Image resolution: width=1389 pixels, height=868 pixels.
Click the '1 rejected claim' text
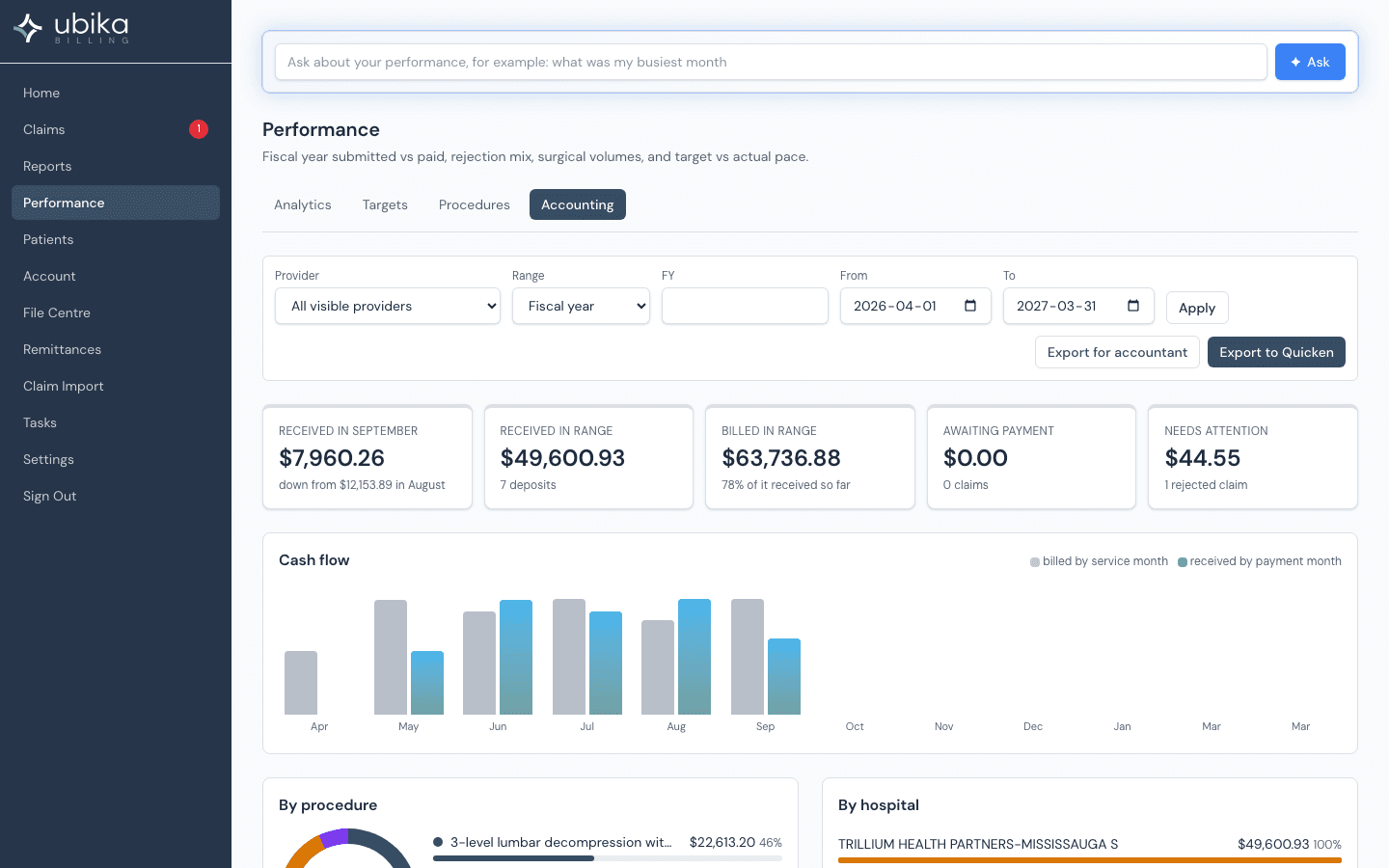click(1206, 485)
